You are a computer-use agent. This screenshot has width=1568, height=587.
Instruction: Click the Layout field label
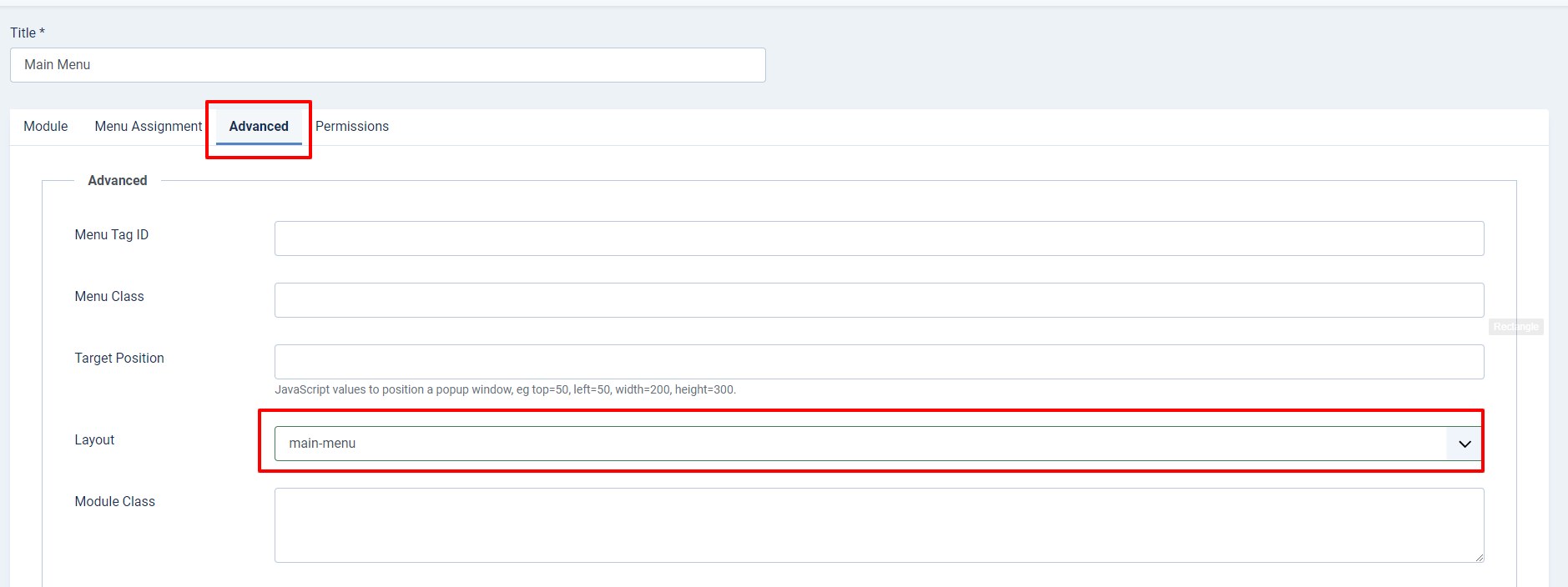point(94,440)
